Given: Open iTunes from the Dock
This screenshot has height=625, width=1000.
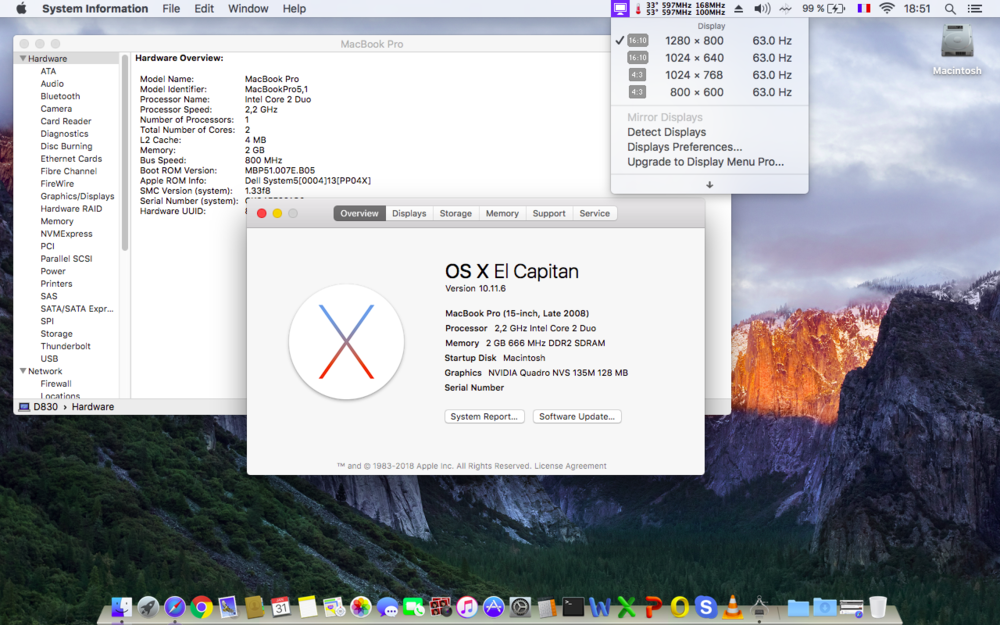Looking at the screenshot, I should click(x=467, y=607).
